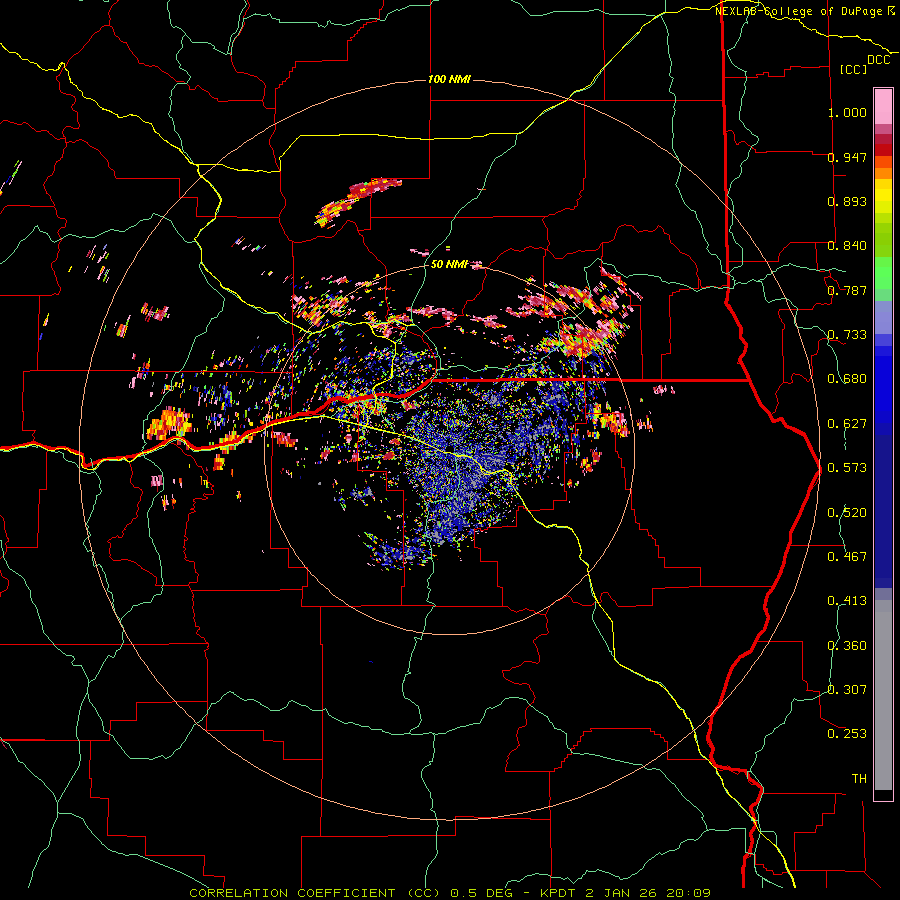Click the 0.893 scale value
The image size is (900, 900).
(x=847, y=201)
